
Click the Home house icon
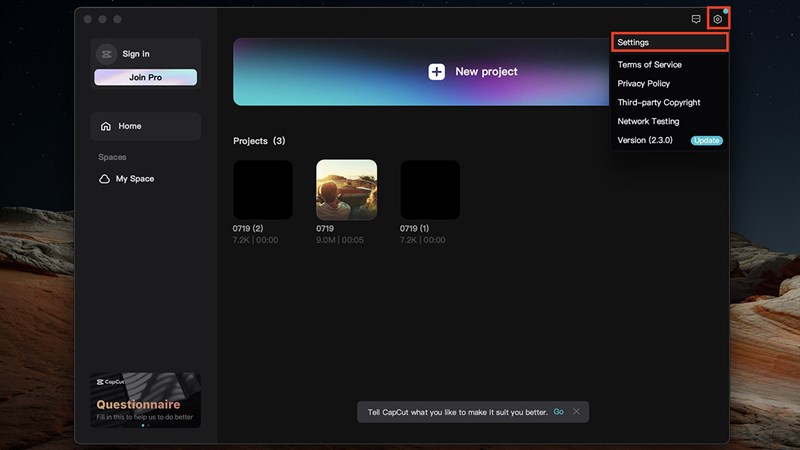click(x=106, y=126)
